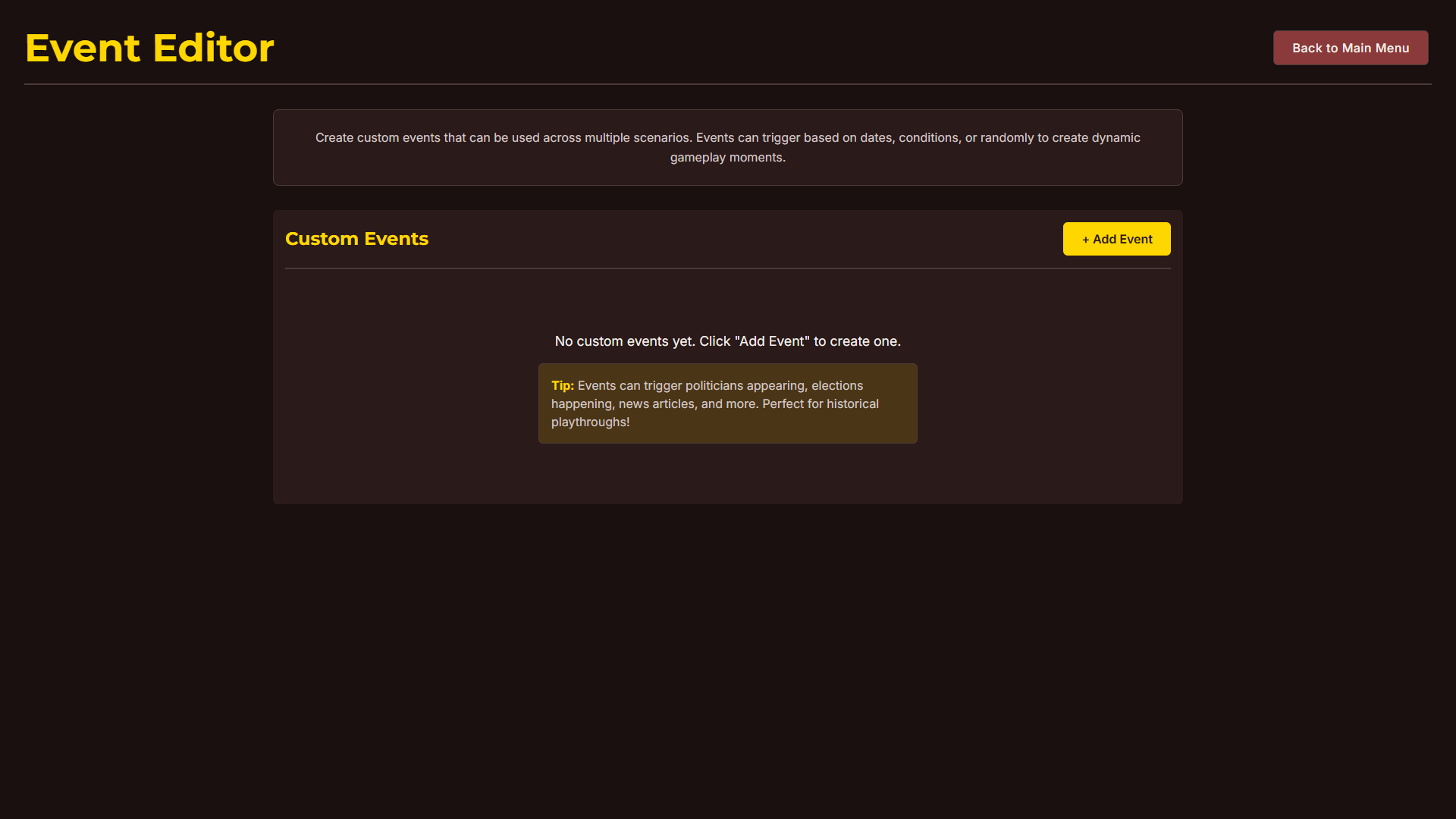Click the word 'playthroughs!' in the tip
Screen dimensions: 1456x819
(590, 422)
